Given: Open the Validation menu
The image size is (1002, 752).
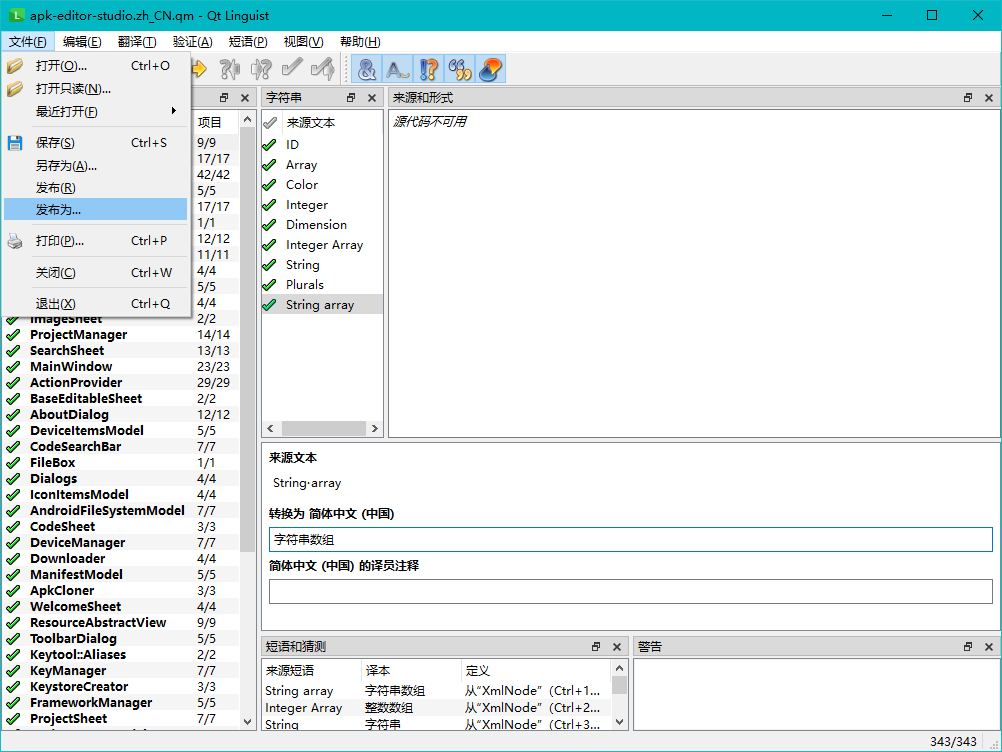Looking at the screenshot, I should coord(192,42).
